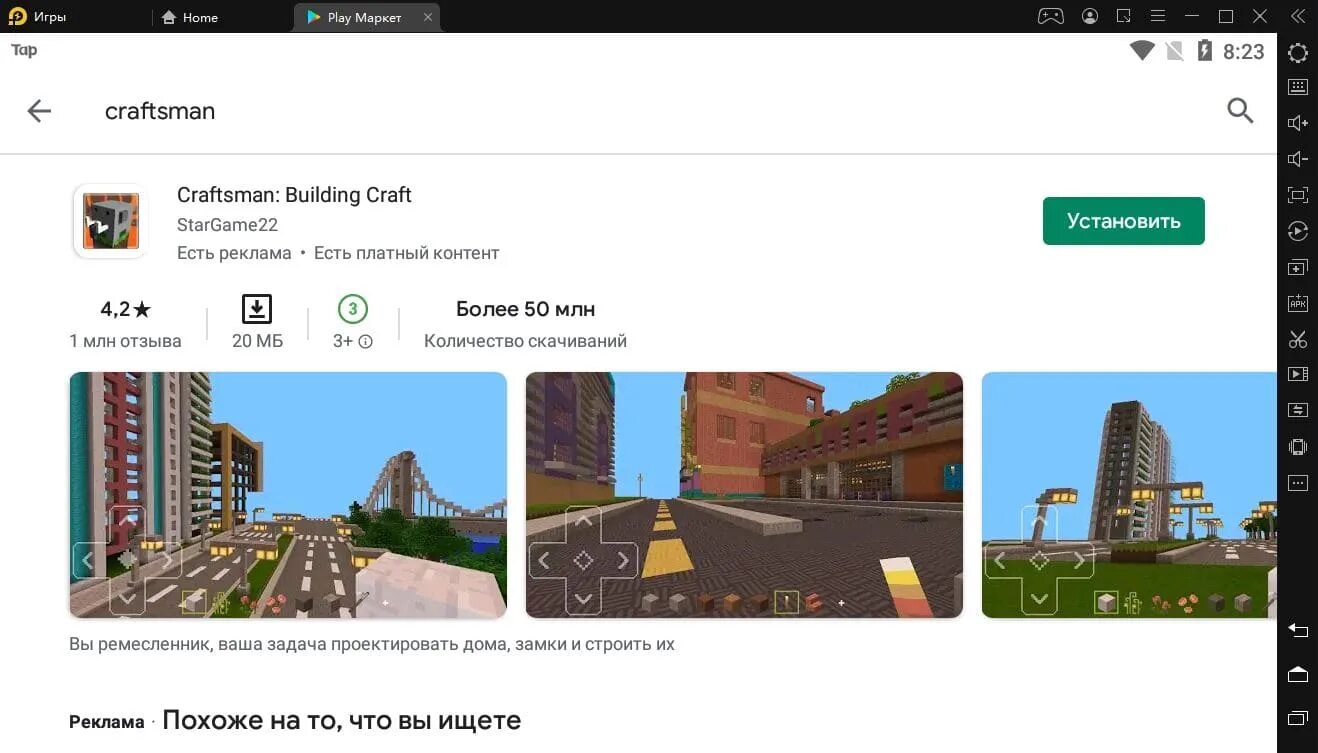
Task: Open the operation recorder (macro) icon
Action: 1297,231
